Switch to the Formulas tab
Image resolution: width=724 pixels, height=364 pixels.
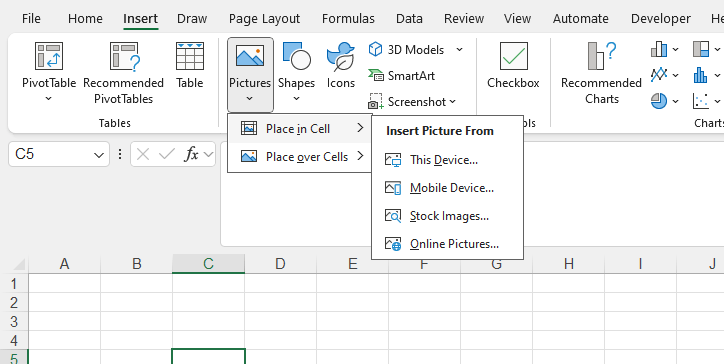pyautogui.click(x=348, y=18)
